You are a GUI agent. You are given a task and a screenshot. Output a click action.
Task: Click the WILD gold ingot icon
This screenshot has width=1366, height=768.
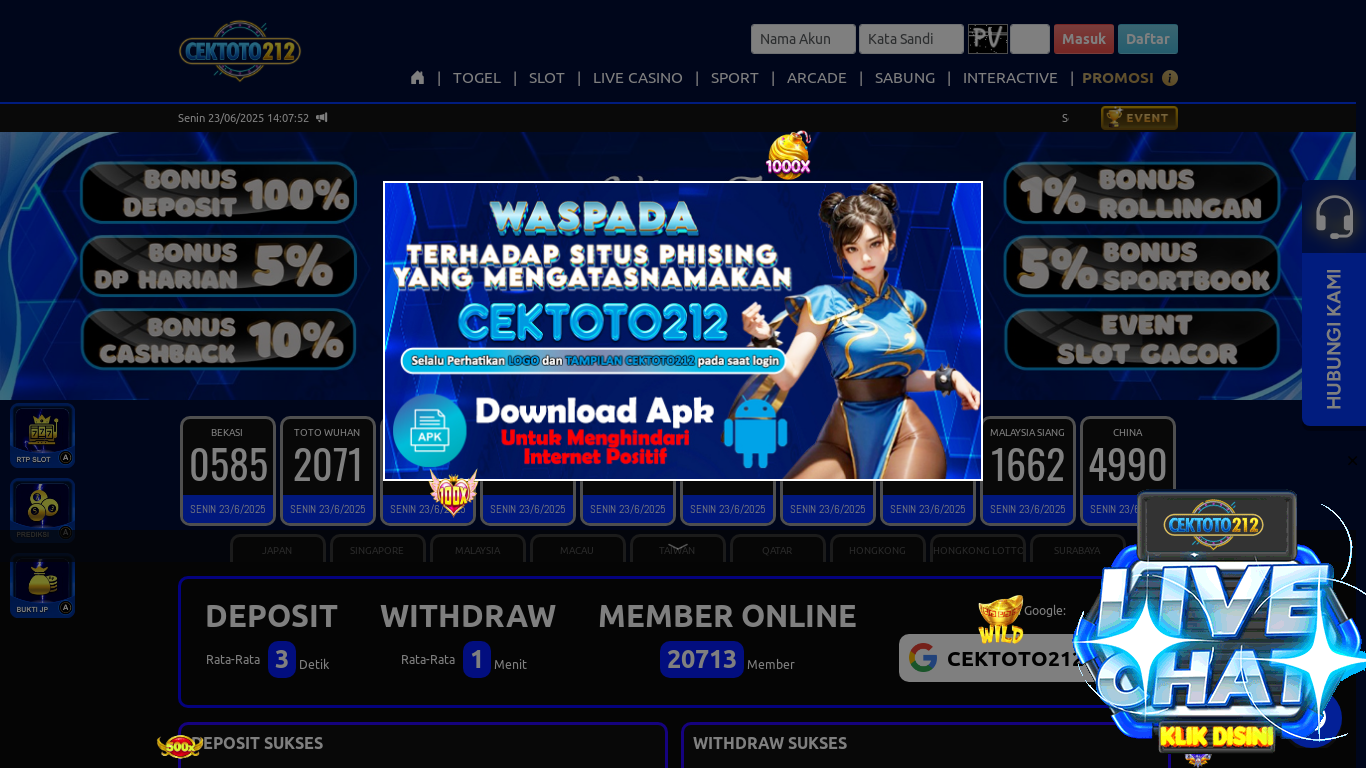coord(1001,619)
